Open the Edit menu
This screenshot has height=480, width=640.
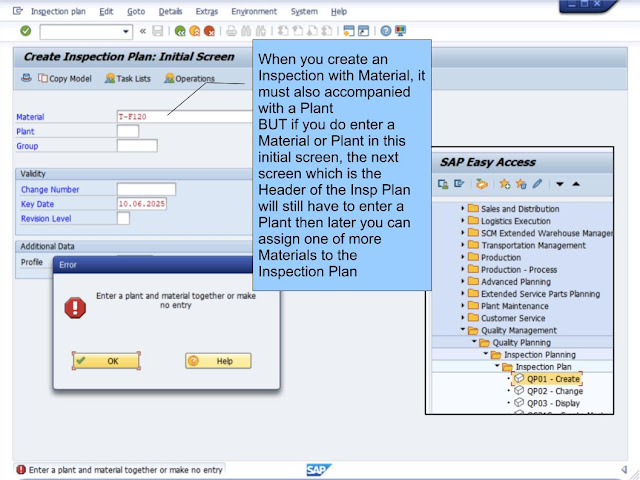coord(106,11)
